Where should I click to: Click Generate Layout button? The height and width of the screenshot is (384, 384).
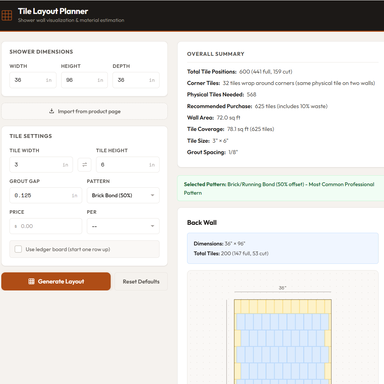[x=56, y=281]
